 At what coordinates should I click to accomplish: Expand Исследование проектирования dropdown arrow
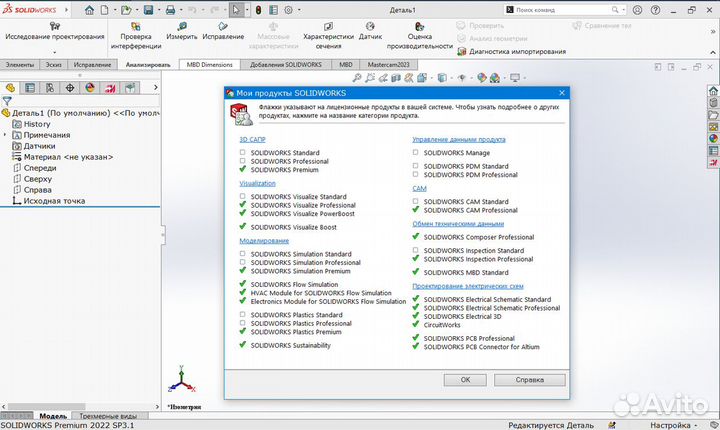point(55,51)
